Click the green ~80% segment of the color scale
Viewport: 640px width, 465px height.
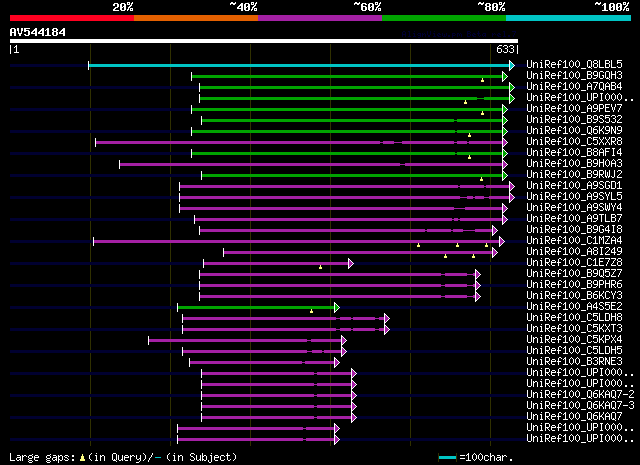point(444,18)
